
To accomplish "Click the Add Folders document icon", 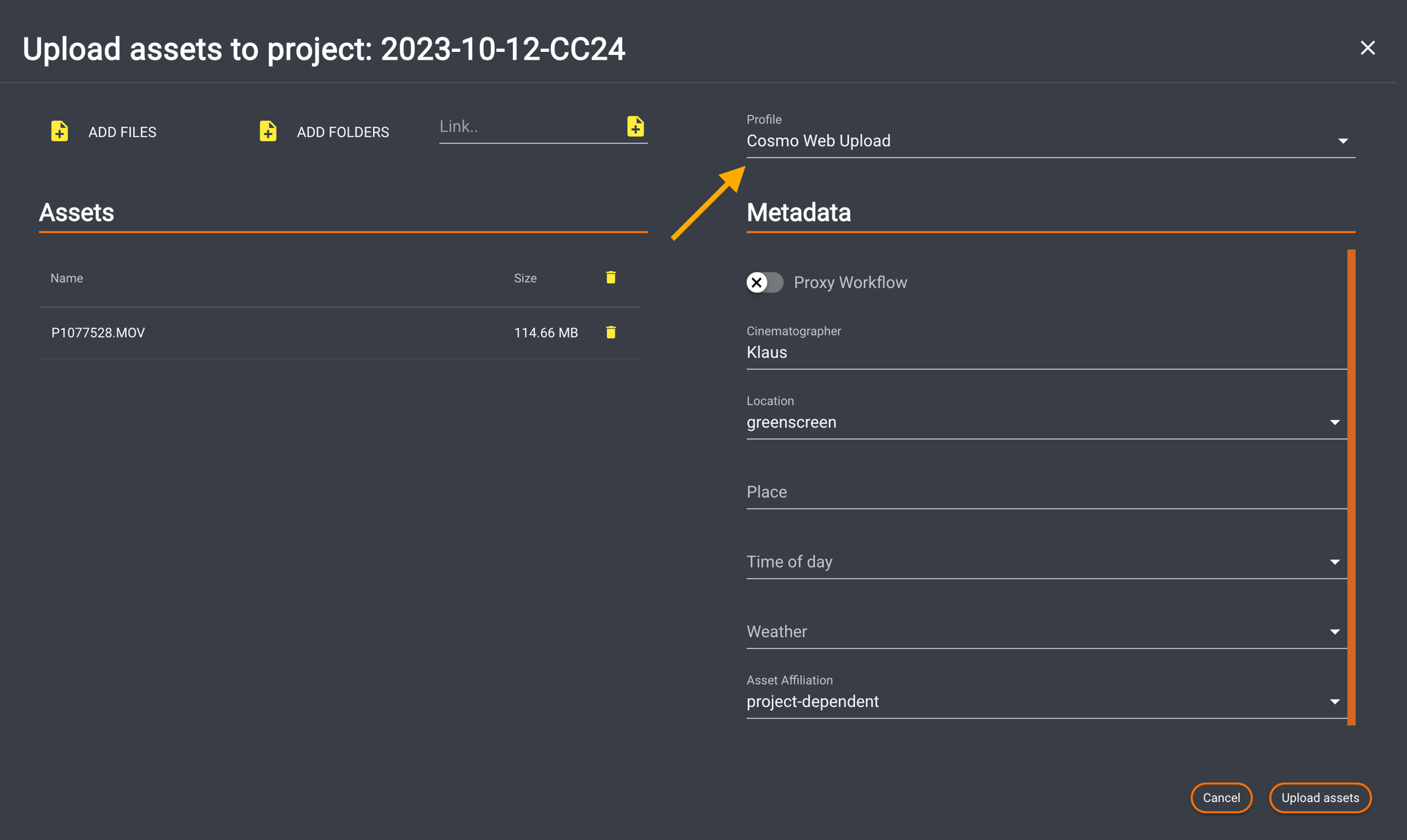I will [x=267, y=131].
